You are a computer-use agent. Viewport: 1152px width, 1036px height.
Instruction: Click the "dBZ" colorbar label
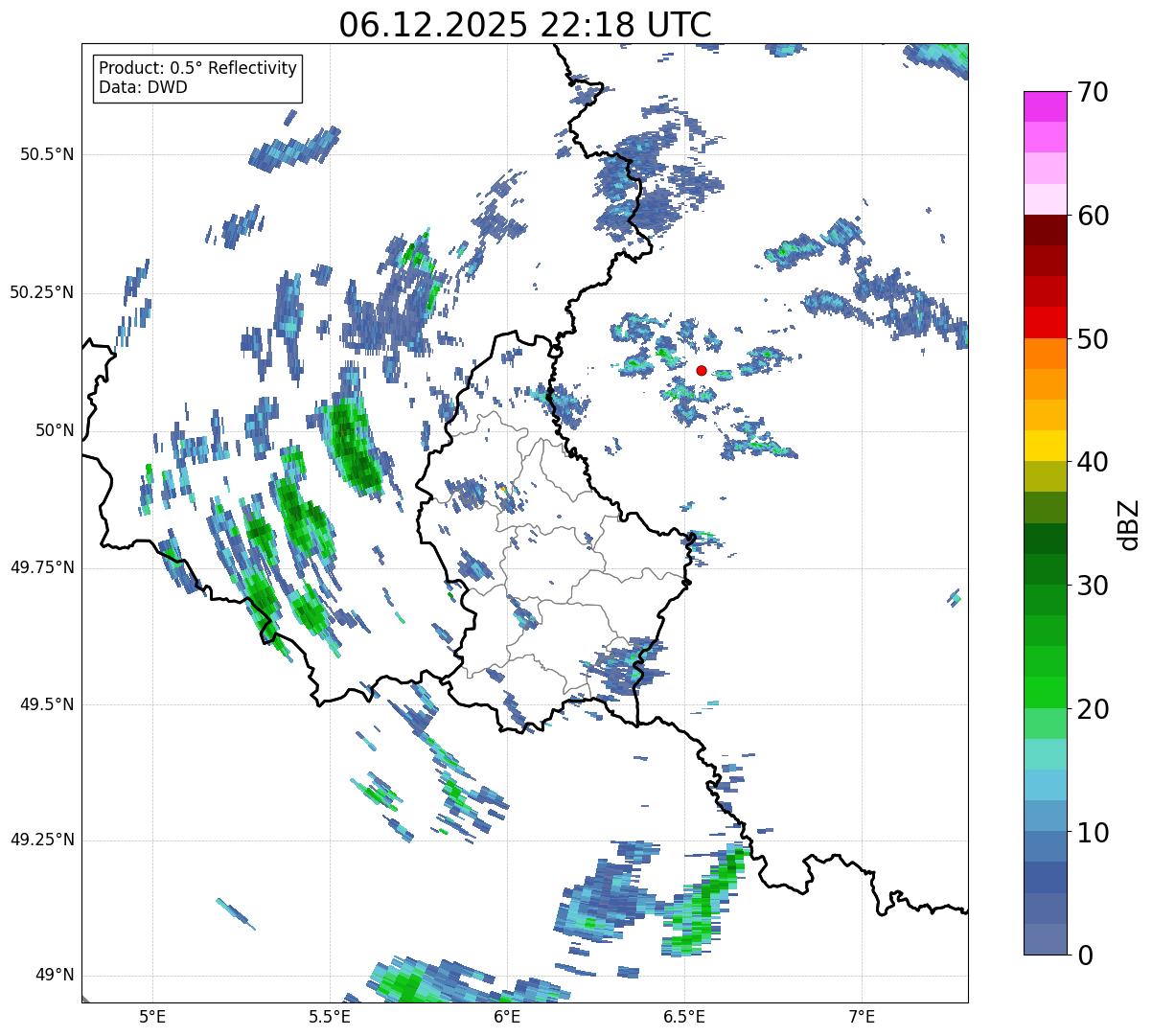point(1128,523)
